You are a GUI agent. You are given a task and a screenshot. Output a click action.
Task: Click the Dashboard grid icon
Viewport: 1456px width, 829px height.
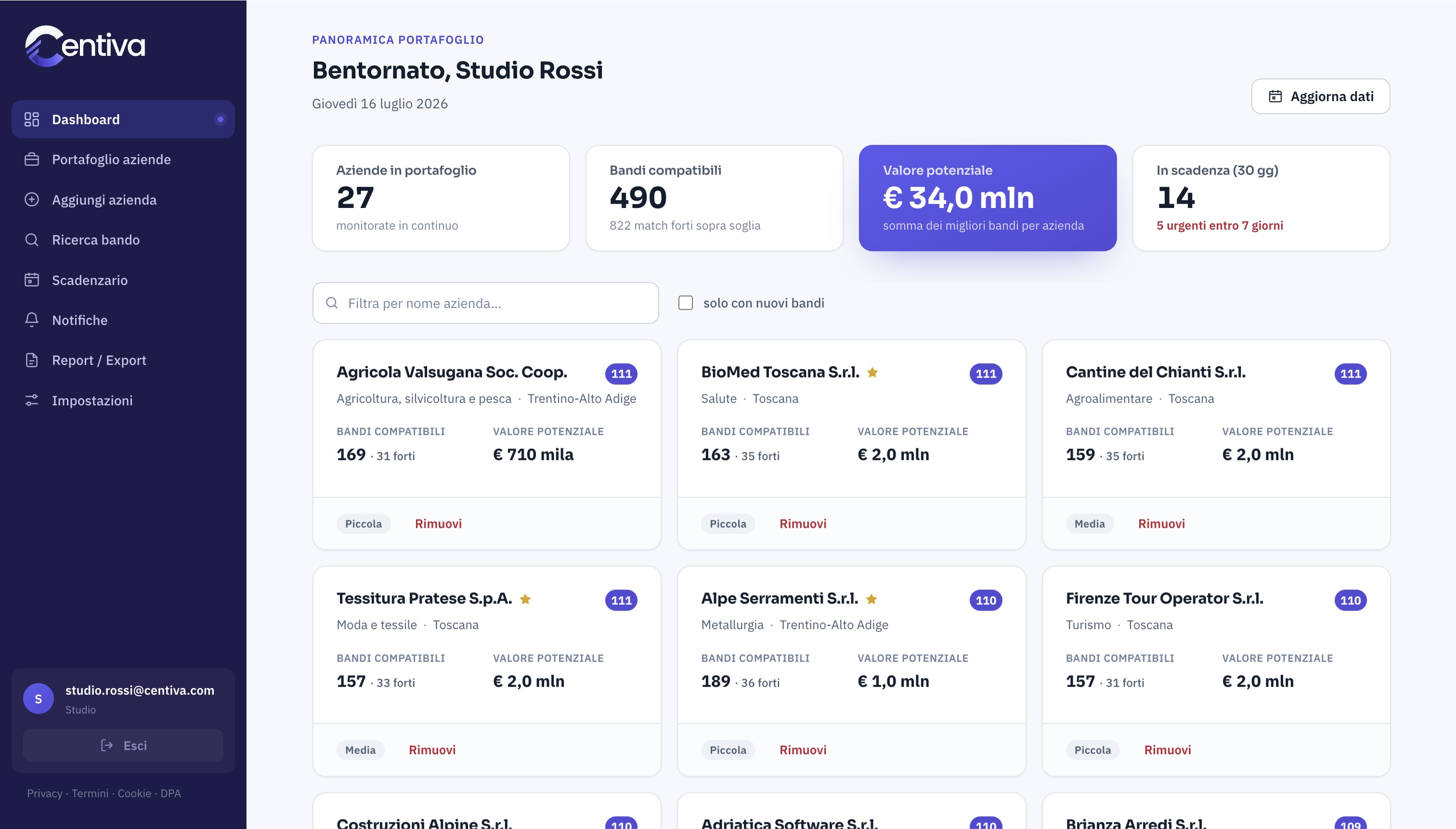(32, 119)
